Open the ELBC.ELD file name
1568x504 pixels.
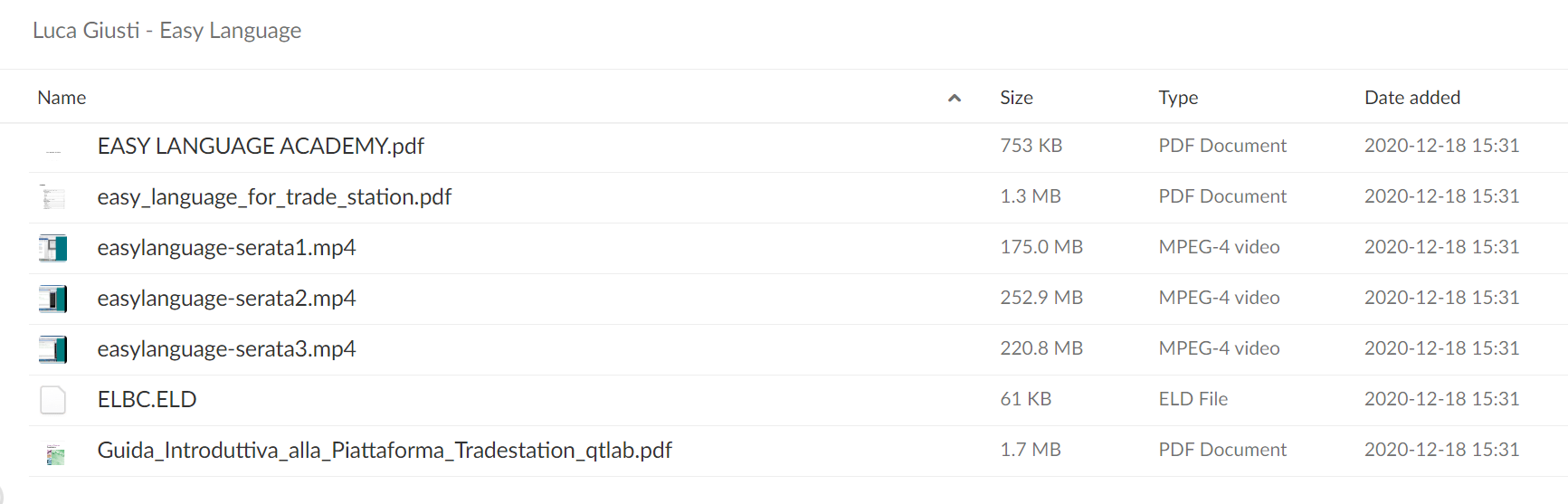tap(147, 400)
